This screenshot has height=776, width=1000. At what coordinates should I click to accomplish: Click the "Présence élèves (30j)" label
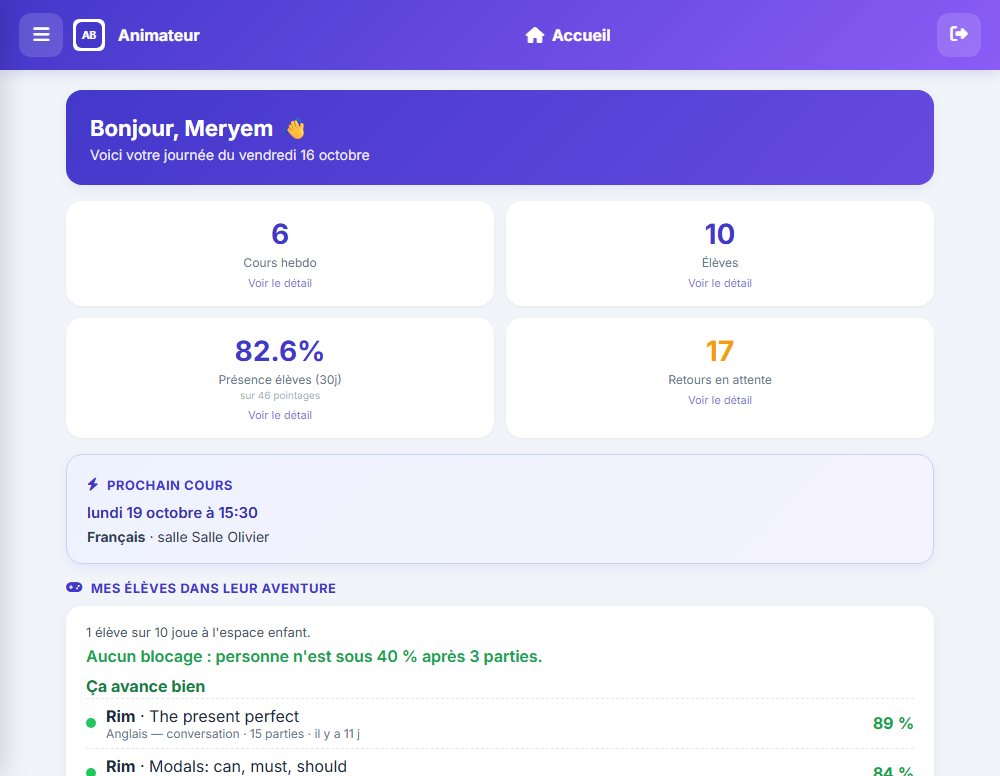point(280,379)
